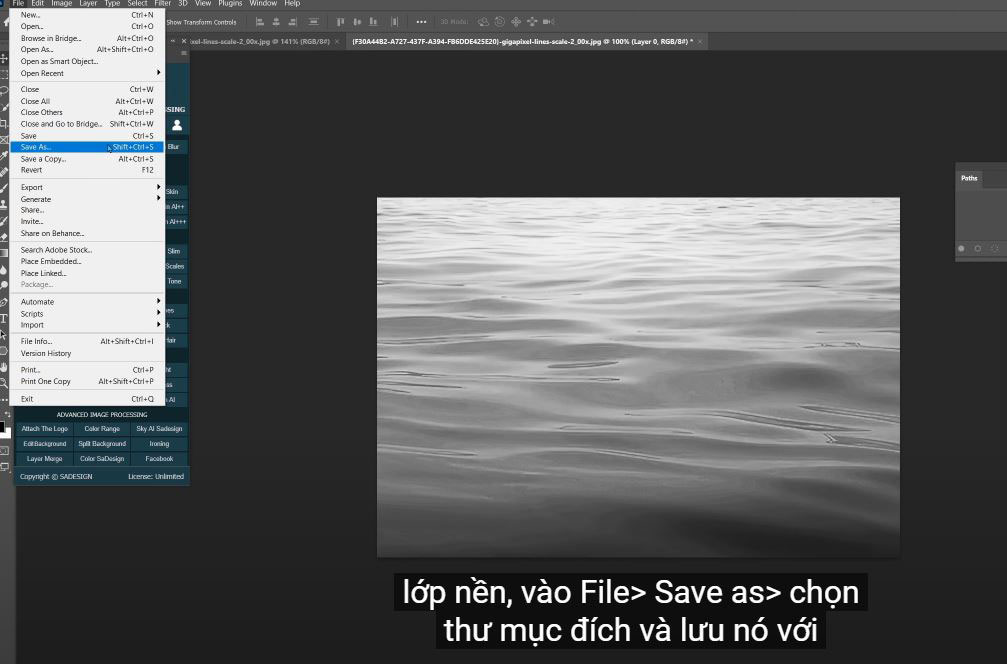
Task: Choose Place Linked menu item
Action: point(88,274)
